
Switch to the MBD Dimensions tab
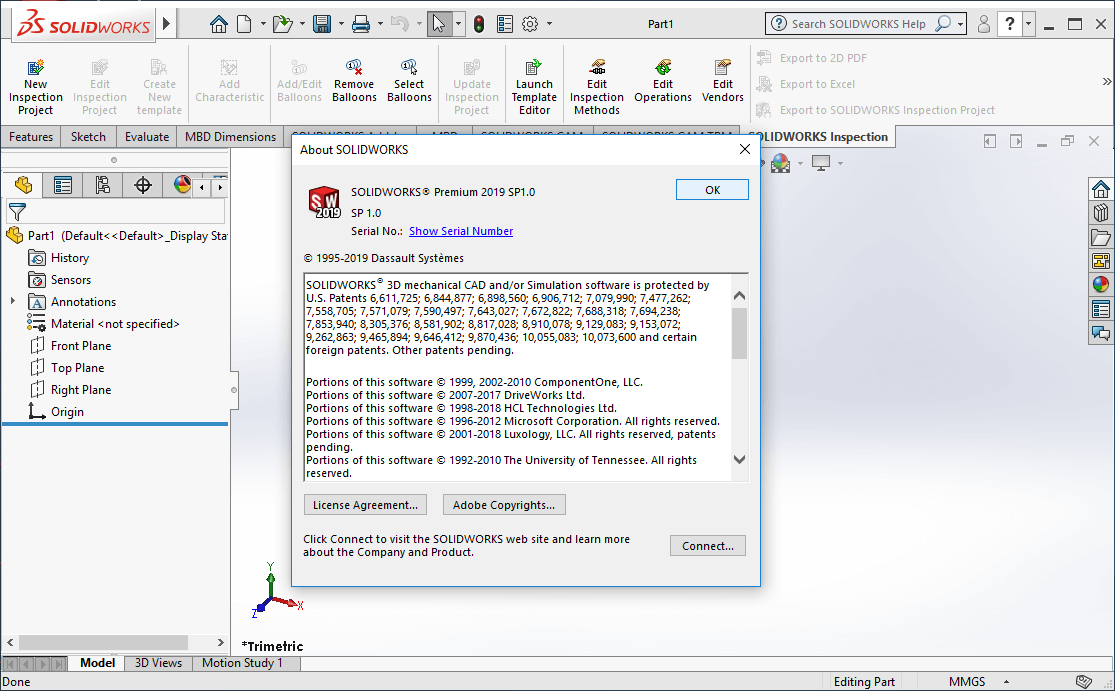pos(230,136)
